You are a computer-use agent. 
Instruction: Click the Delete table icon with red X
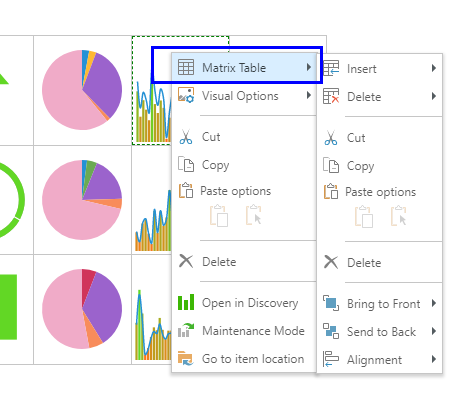pyautogui.click(x=331, y=96)
